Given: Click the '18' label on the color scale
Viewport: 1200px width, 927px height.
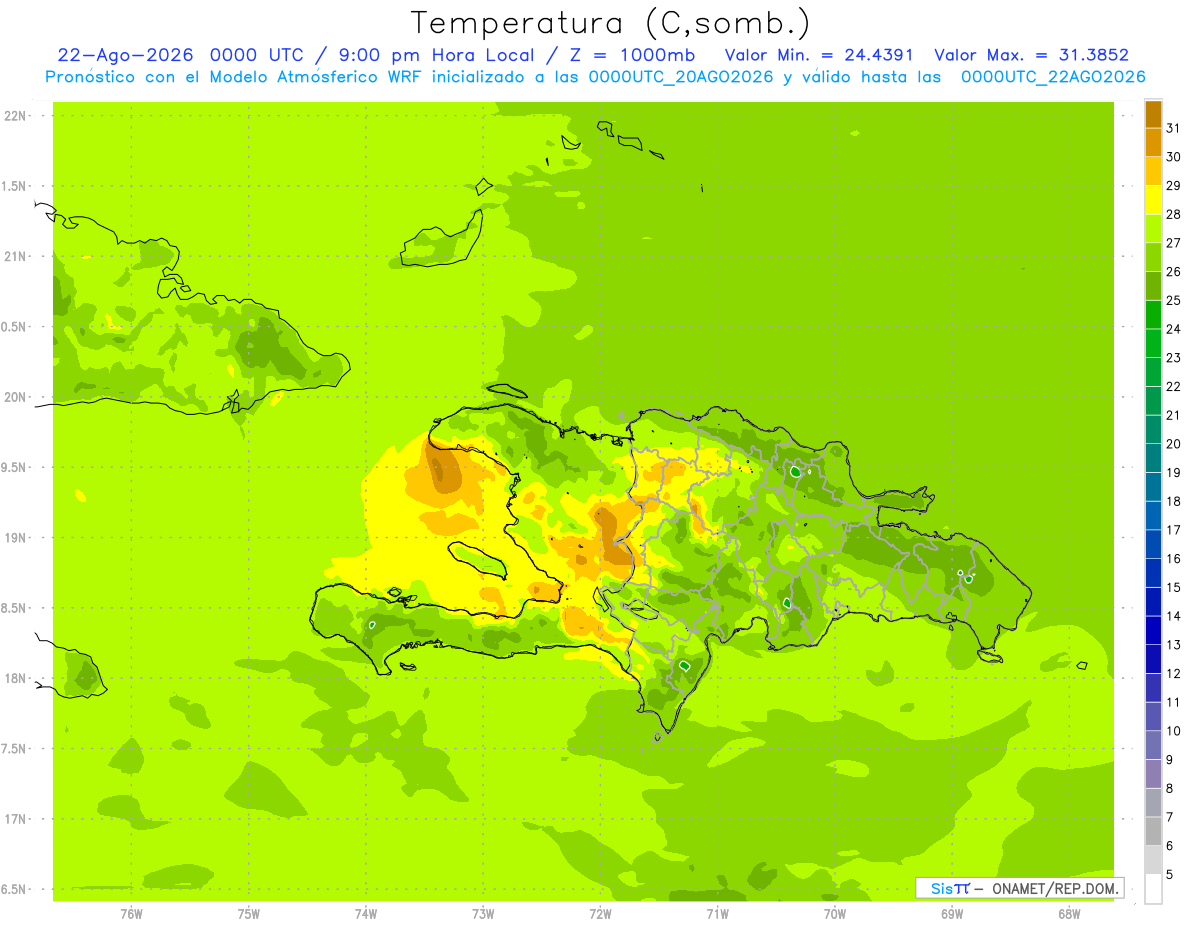Looking at the screenshot, I should (1173, 501).
